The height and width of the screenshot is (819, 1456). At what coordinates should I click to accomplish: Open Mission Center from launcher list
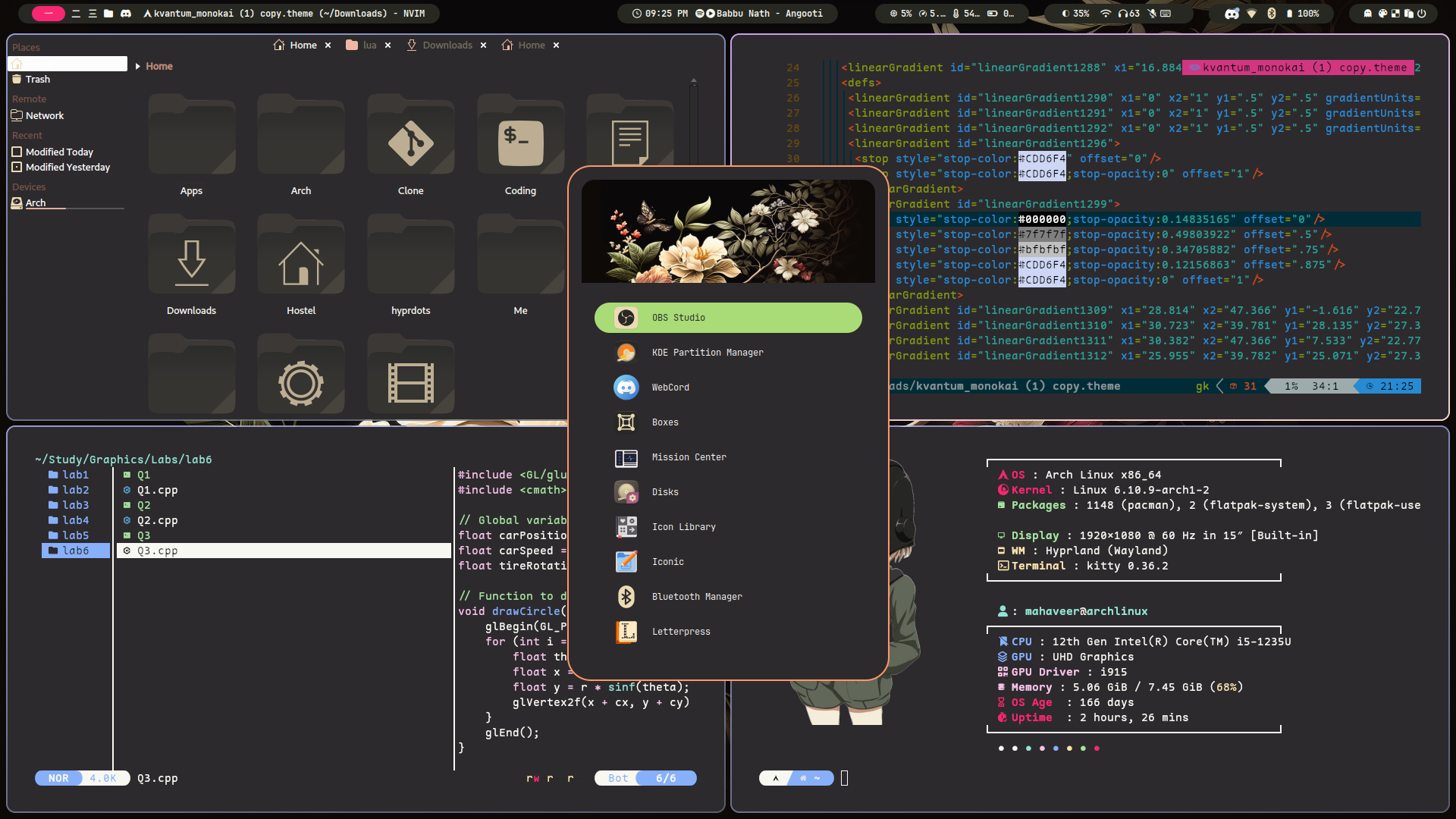point(689,457)
